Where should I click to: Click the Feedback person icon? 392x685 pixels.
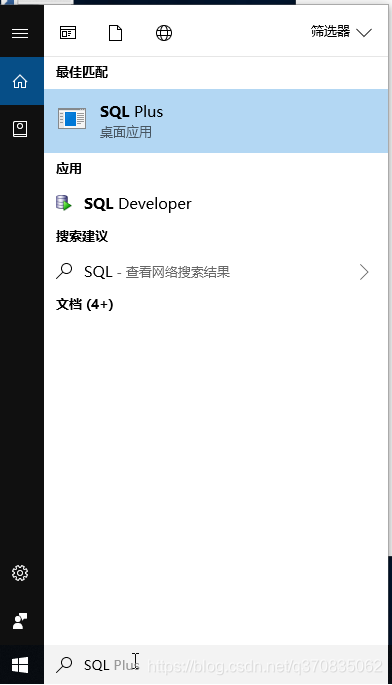20,621
